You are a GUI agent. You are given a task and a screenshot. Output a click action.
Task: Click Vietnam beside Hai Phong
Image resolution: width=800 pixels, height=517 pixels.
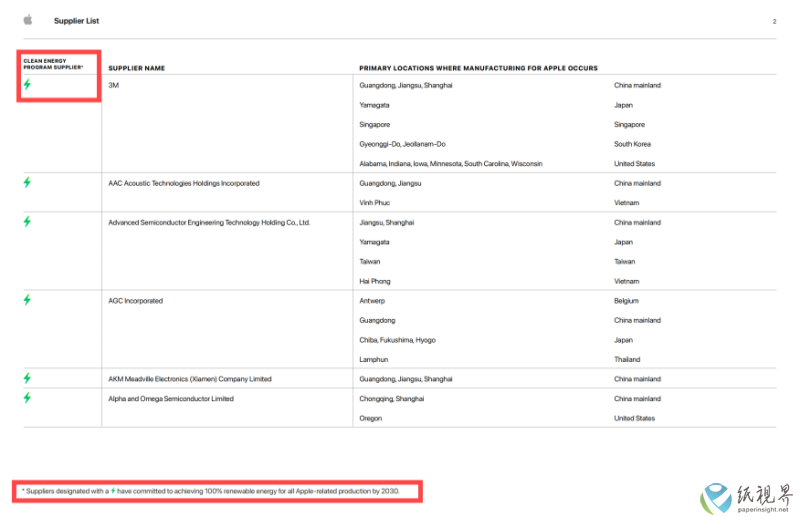(x=627, y=281)
